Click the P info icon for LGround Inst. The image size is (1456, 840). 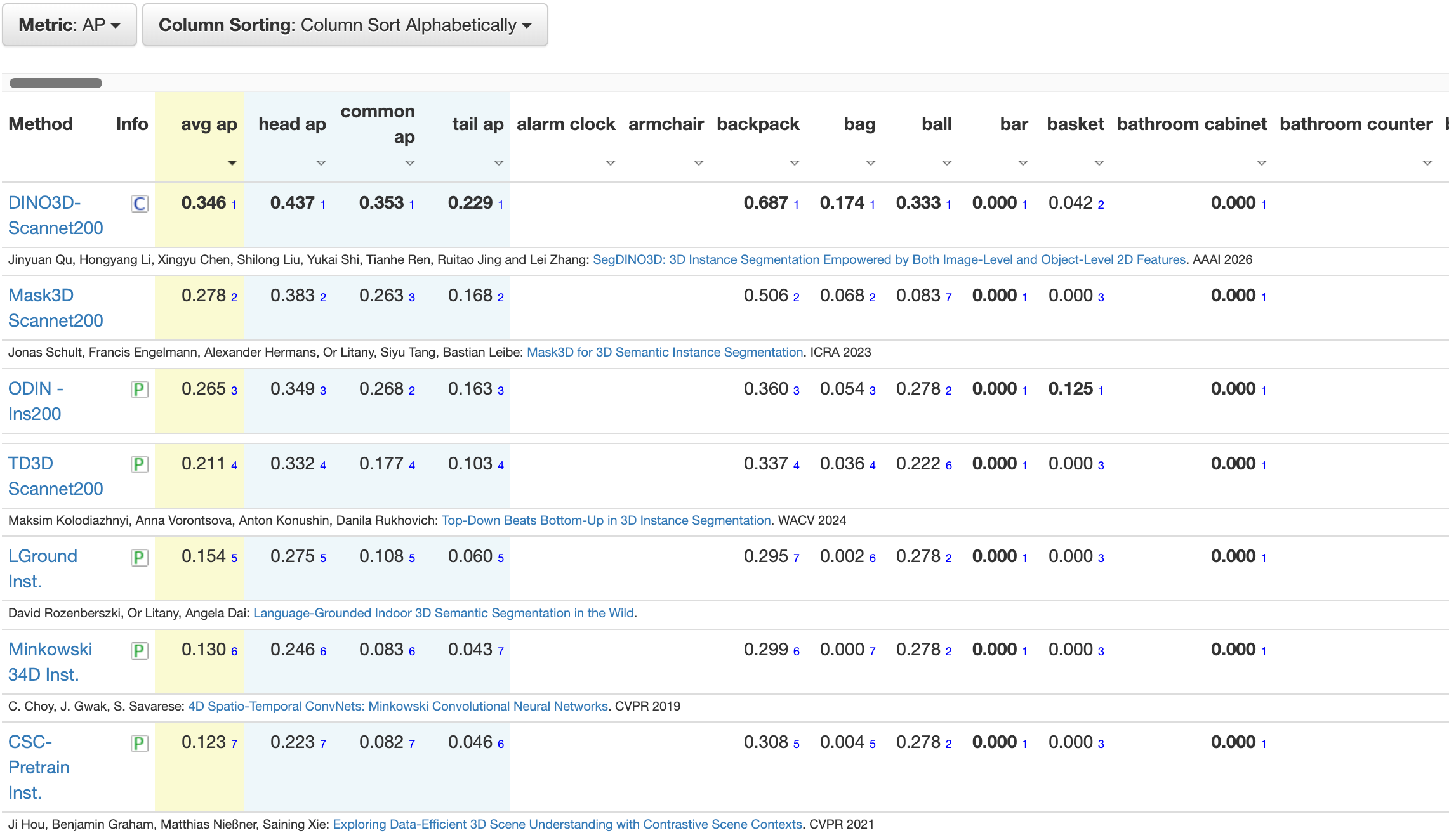pyautogui.click(x=140, y=558)
